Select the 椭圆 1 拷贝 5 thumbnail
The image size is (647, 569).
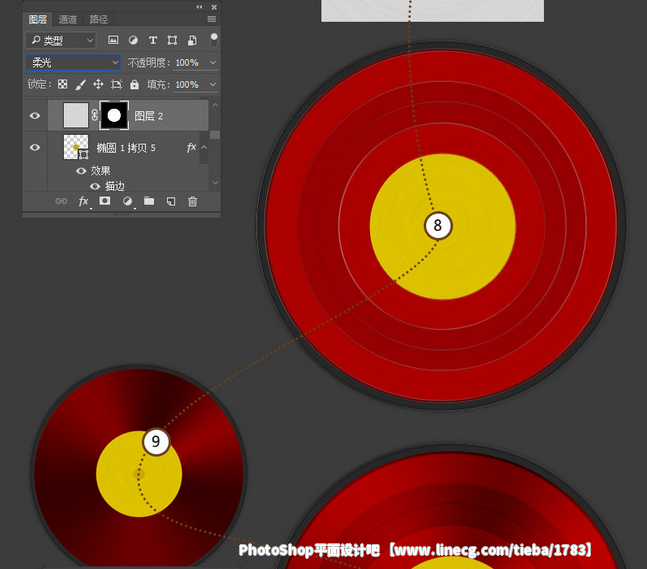click(76, 147)
